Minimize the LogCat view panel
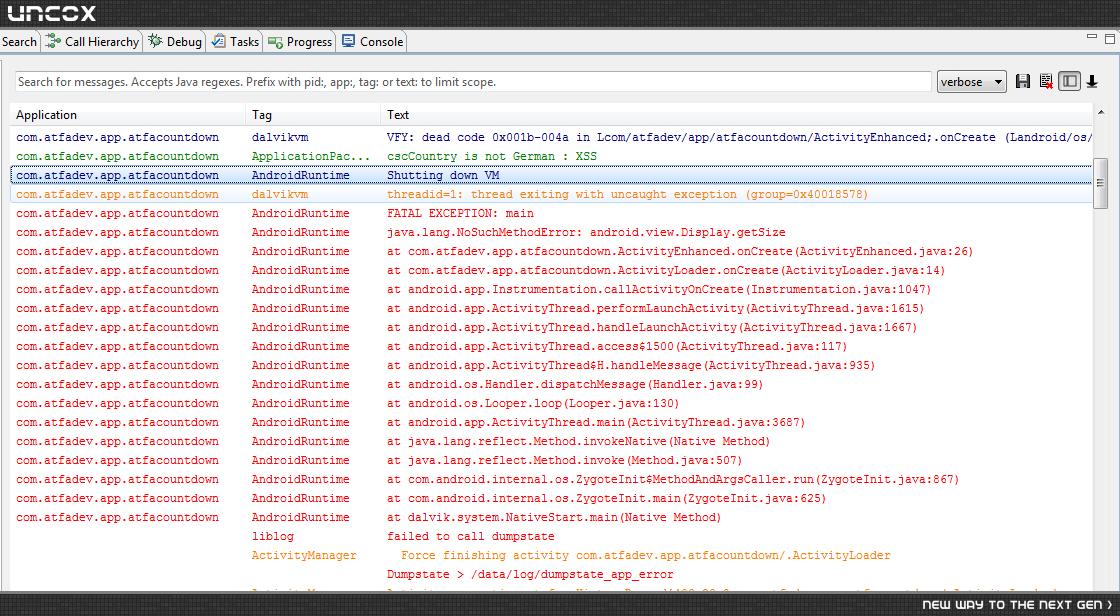This screenshot has width=1120, height=616. 1091,36
